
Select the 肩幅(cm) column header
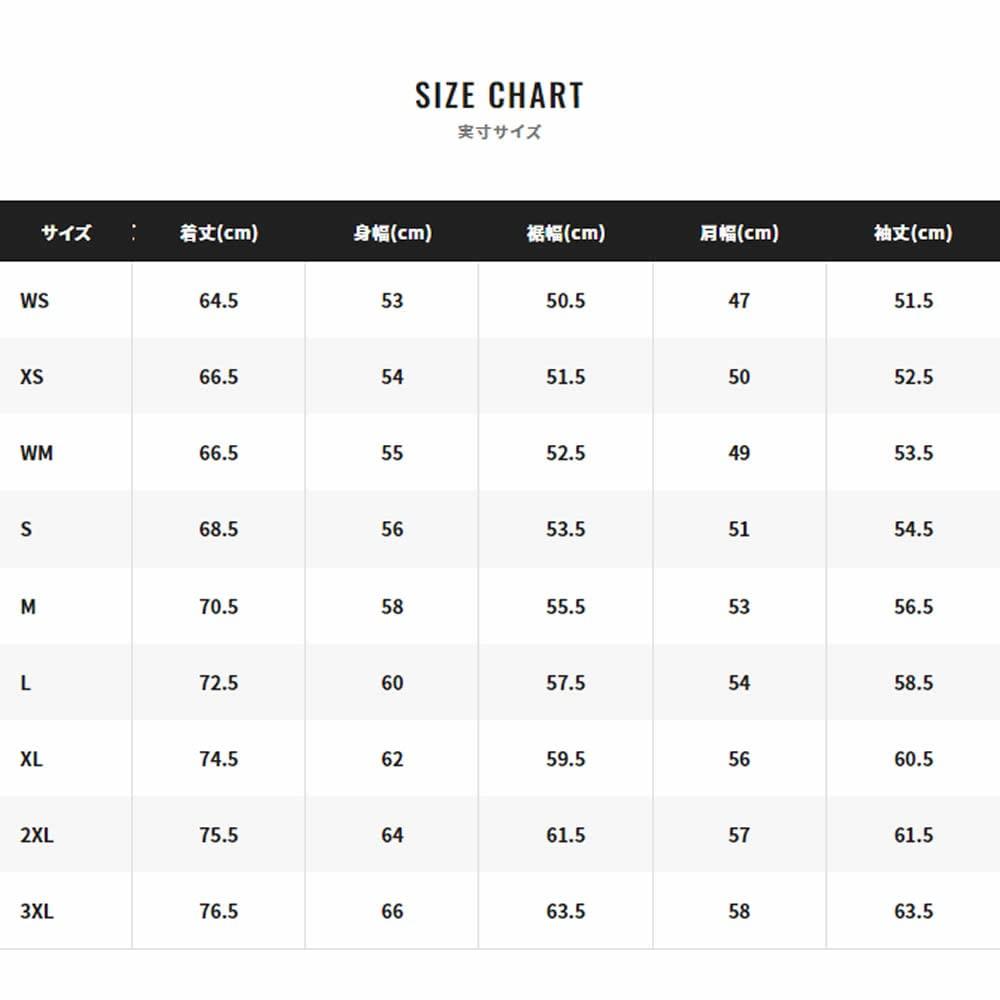pos(739,233)
